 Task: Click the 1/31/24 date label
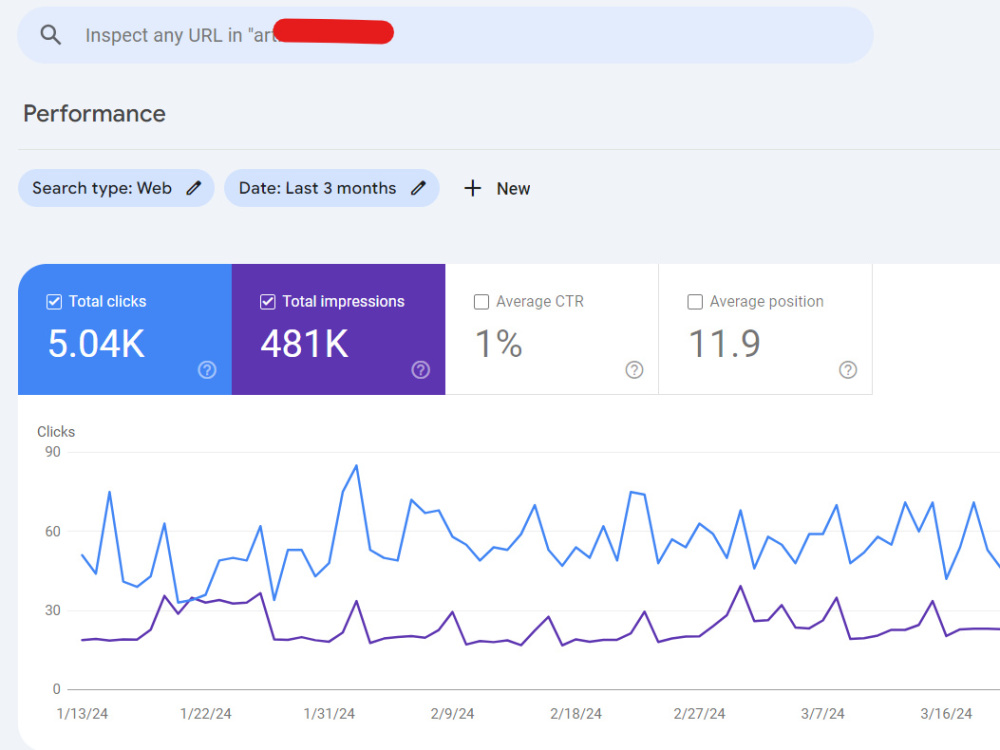329,714
